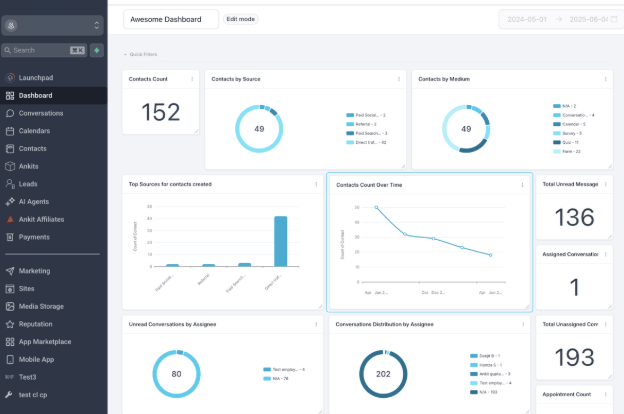Image resolution: width=624 pixels, height=414 pixels.
Task: Select the start date 2024-06-01
Action: [527, 19]
